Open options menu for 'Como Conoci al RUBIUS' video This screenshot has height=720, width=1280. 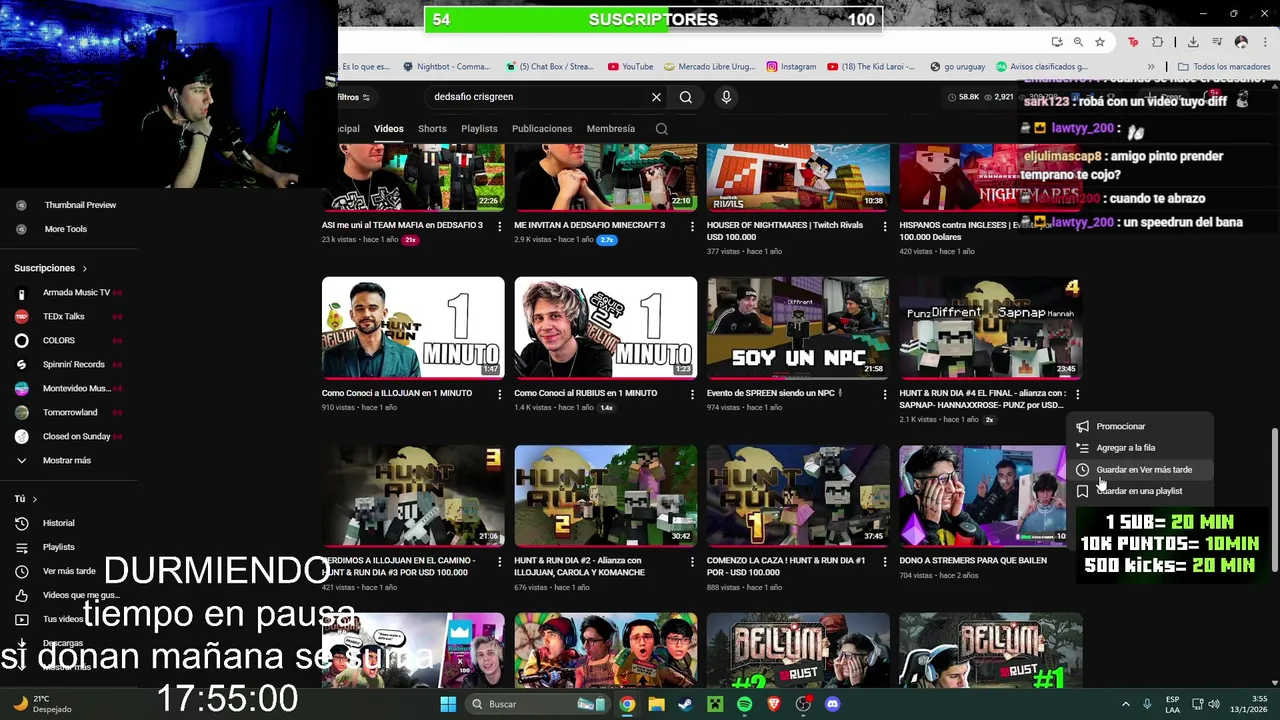click(x=692, y=394)
